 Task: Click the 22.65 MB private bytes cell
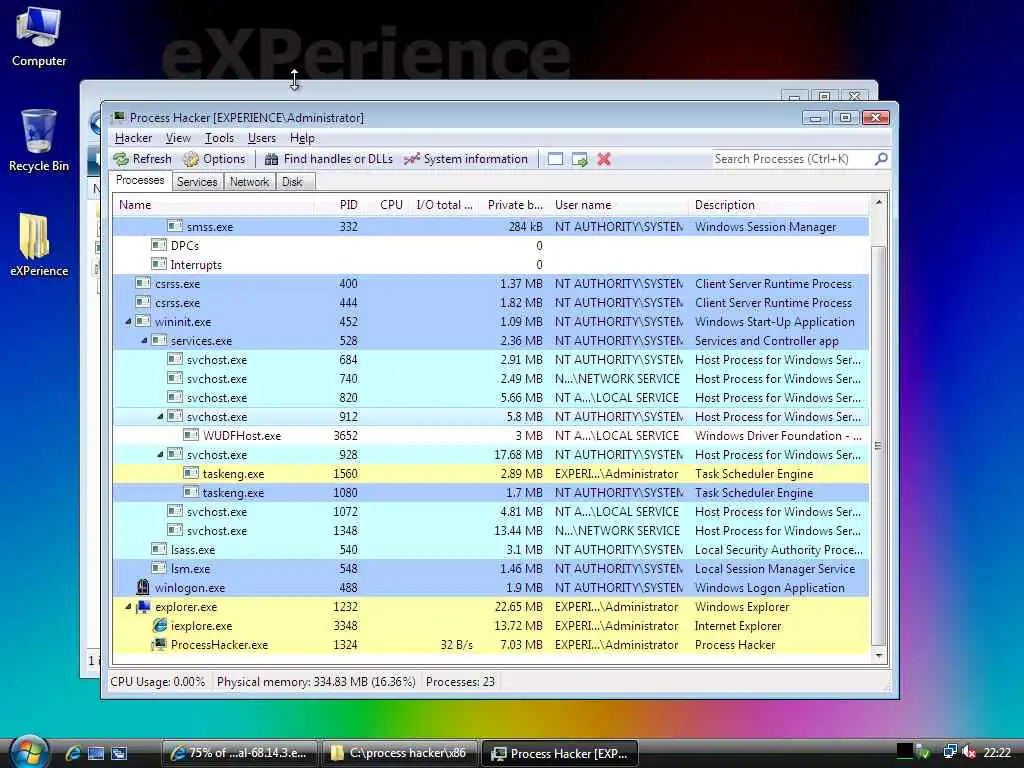click(x=519, y=607)
